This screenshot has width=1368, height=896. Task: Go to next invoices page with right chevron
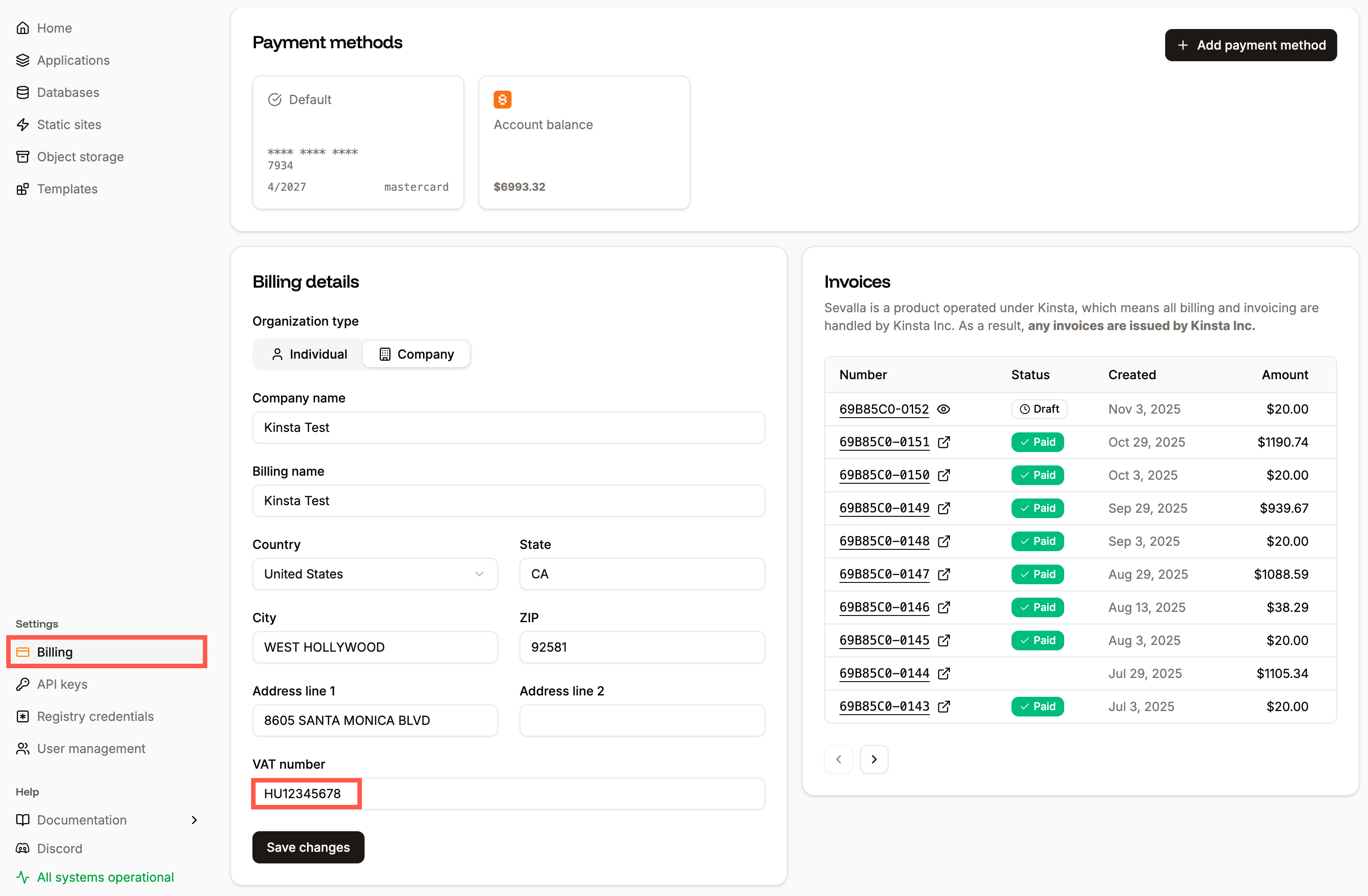[874, 758]
